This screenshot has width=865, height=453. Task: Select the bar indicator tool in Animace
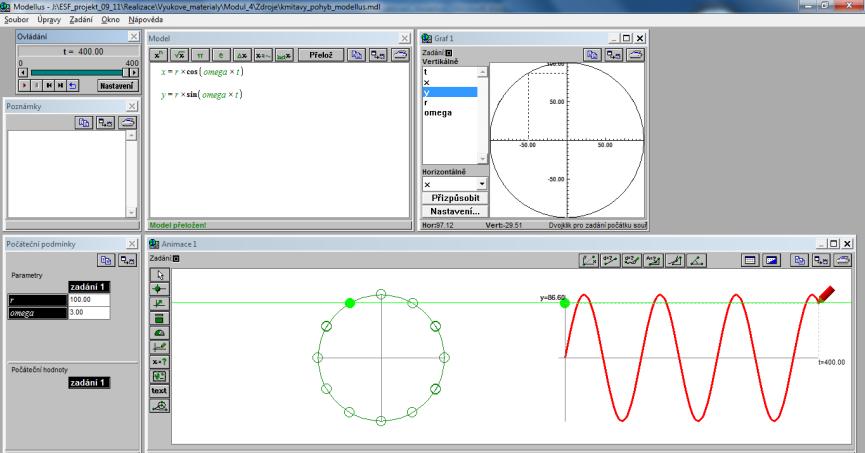(x=159, y=318)
